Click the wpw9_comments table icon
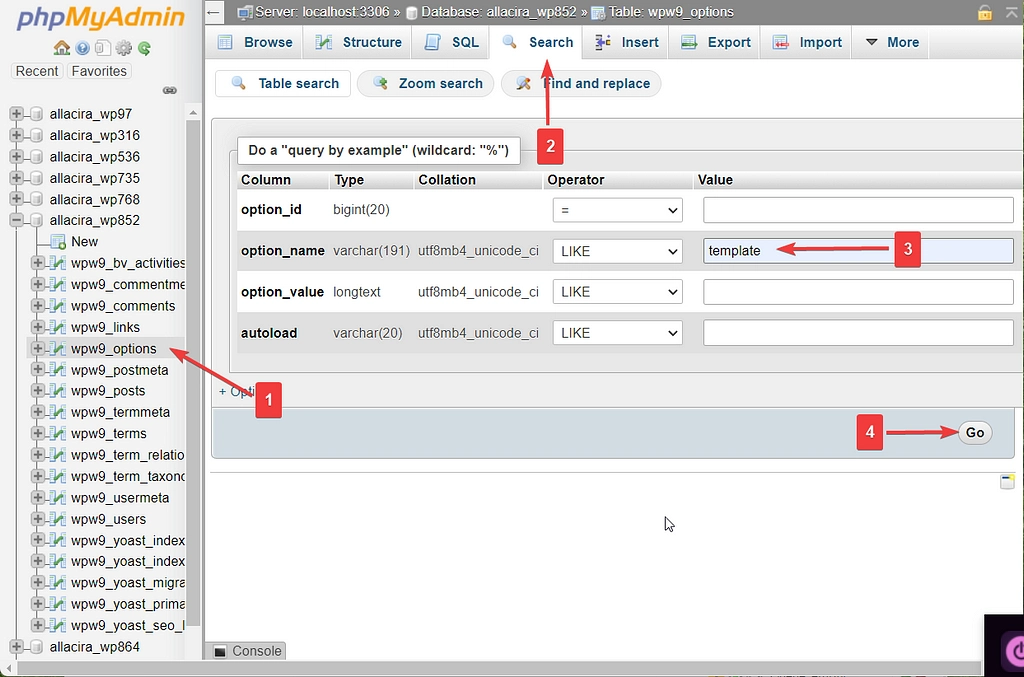Image resolution: width=1024 pixels, height=677 pixels. tap(58, 306)
